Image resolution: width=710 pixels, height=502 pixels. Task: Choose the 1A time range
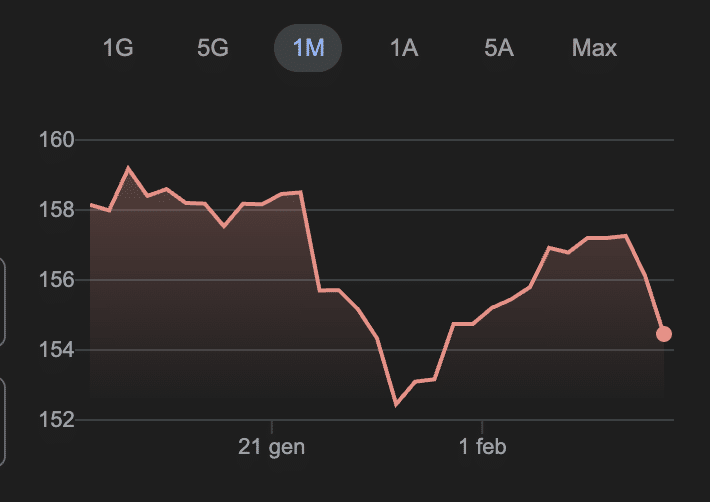(x=403, y=48)
